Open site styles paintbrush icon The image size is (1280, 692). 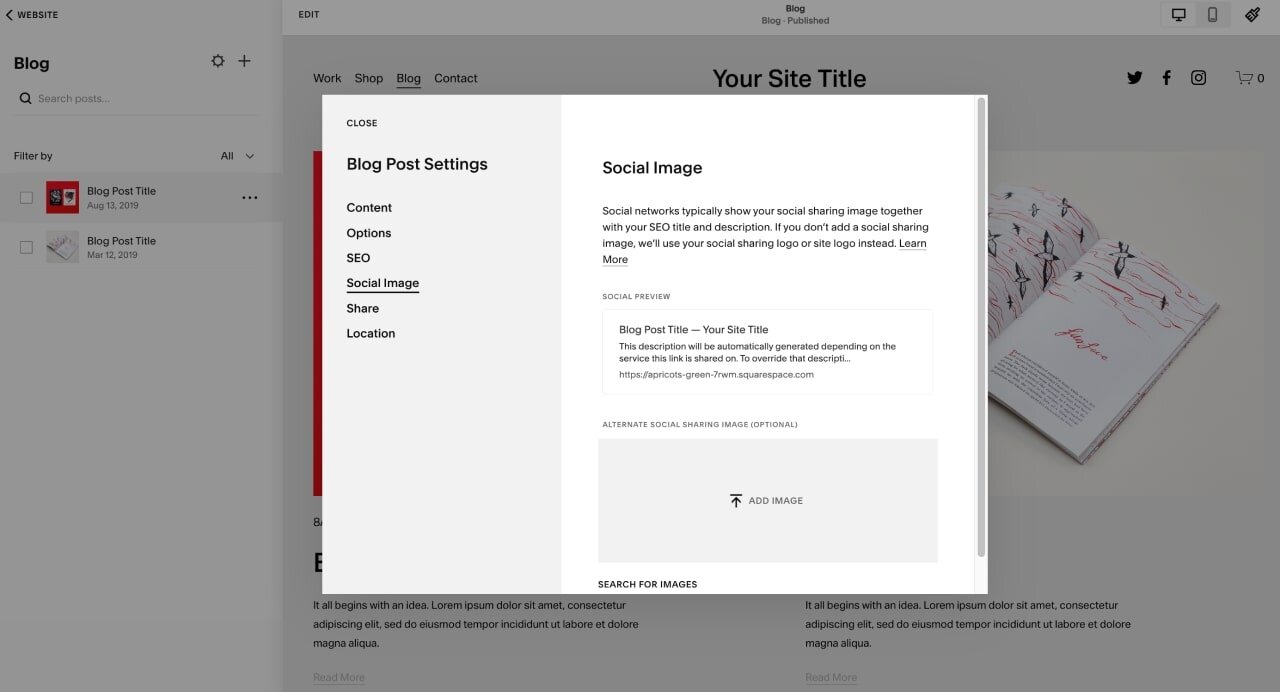(x=1252, y=15)
